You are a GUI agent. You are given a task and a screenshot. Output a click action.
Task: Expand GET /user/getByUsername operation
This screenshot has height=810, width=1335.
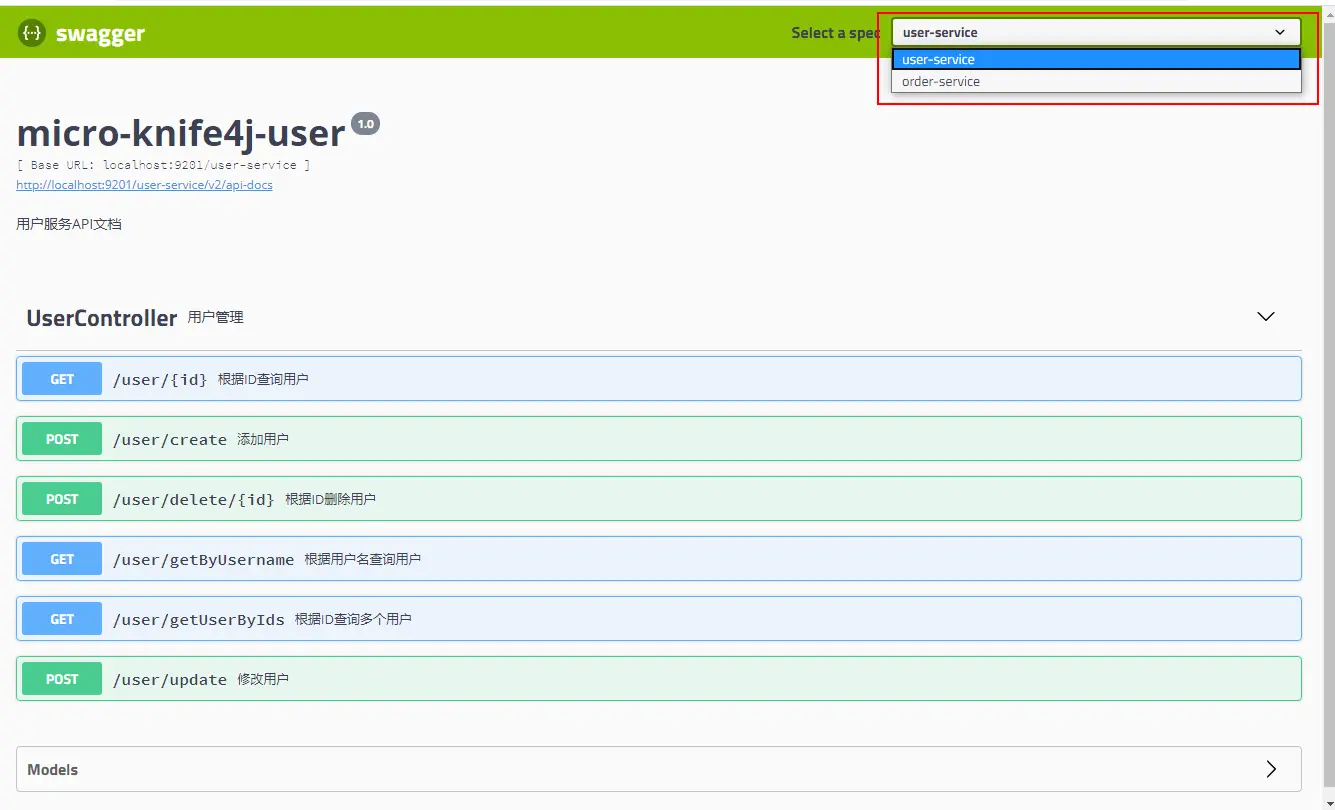pyautogui.click(x=659, y=559)
